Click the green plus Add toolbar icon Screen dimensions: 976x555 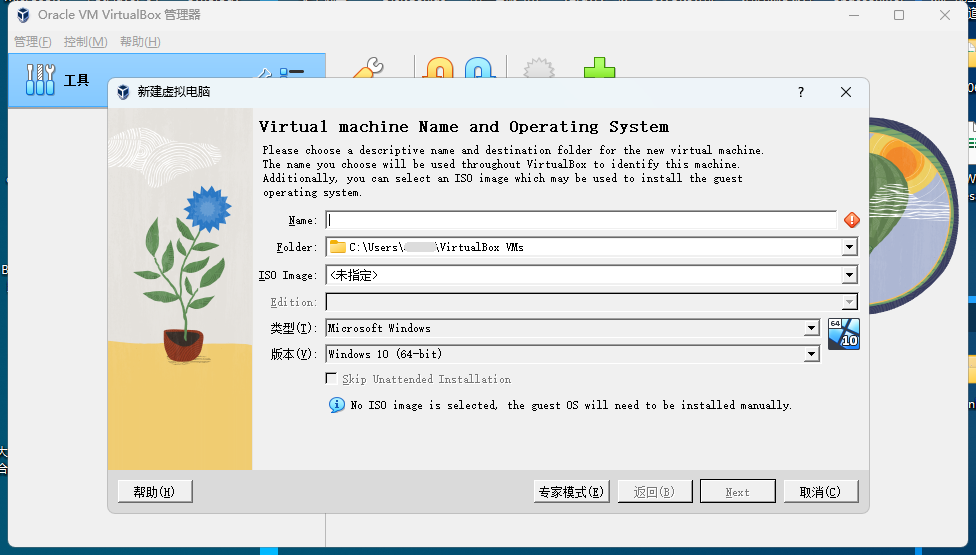[x=599, y=68]
